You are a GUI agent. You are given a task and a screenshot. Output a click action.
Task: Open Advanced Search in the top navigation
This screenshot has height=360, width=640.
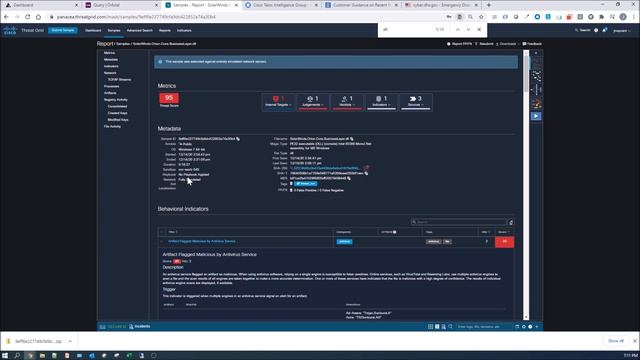click(x=140, y=31)
